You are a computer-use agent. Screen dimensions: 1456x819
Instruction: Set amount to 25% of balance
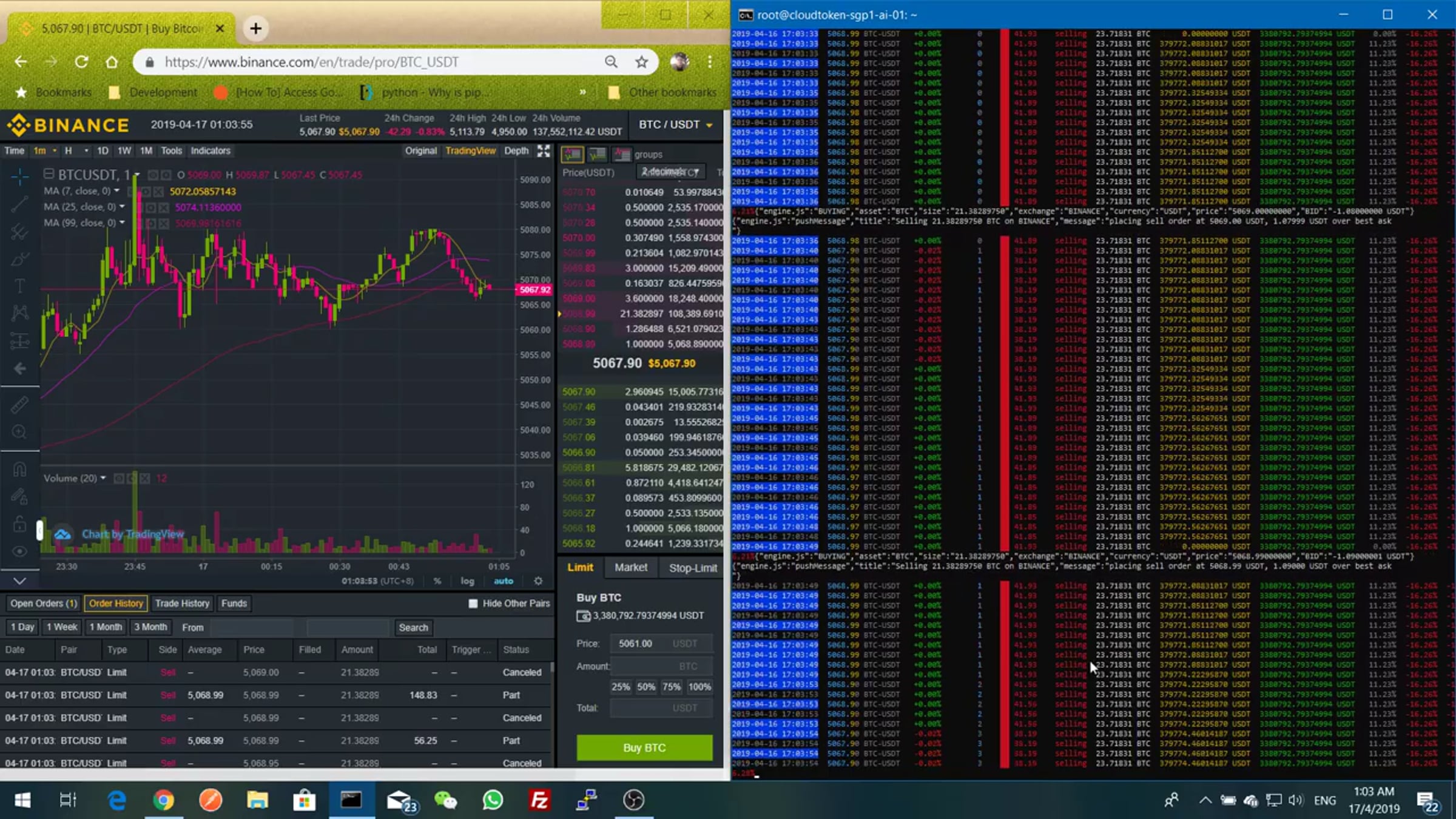click(620, 687)
